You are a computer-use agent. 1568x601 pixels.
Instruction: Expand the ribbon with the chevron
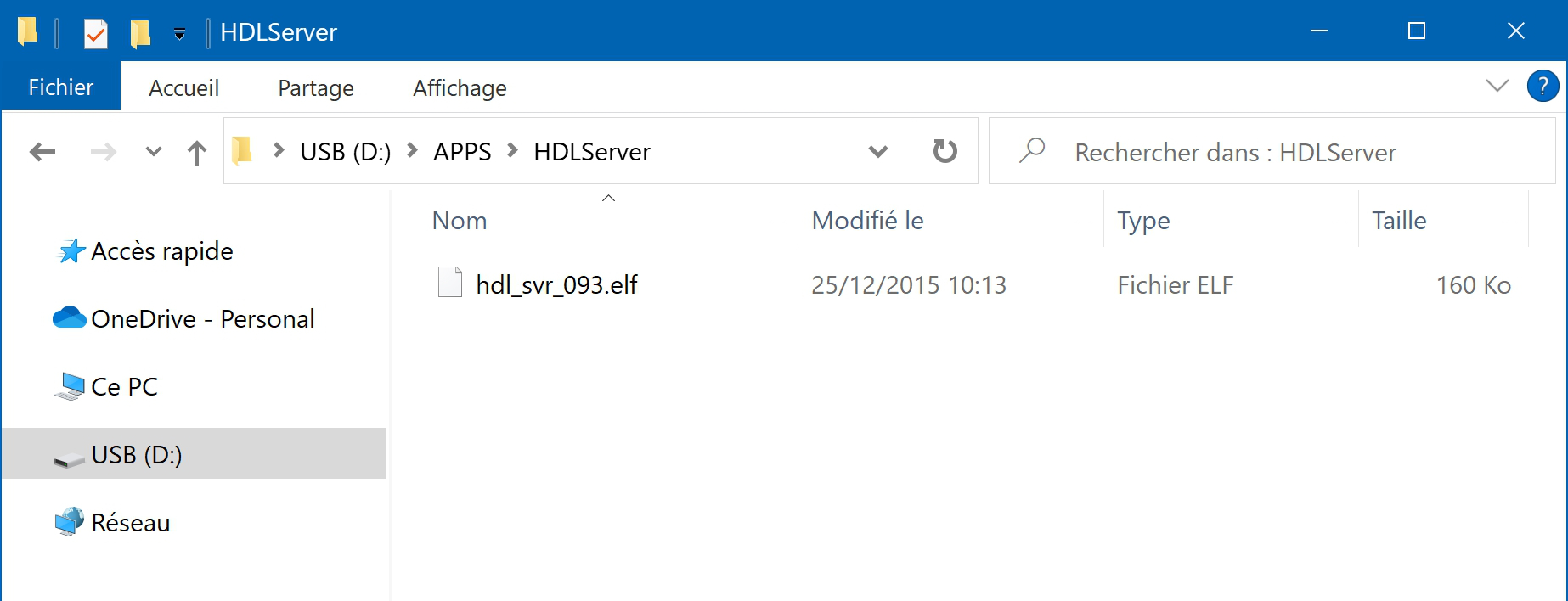tap(1497, 86)
